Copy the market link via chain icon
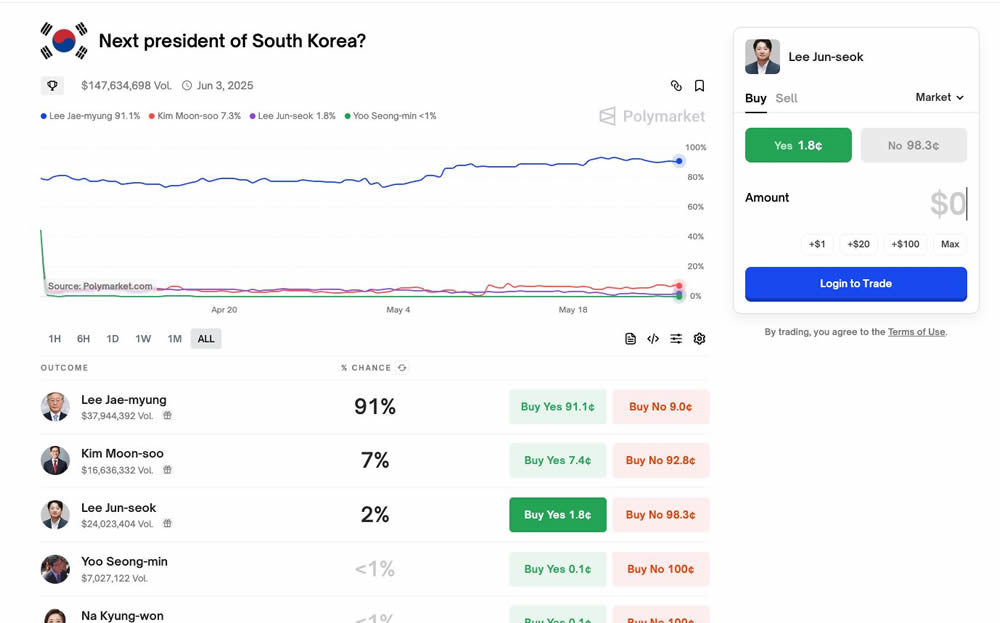The image size is (1000, 623). tap(676, 86)
